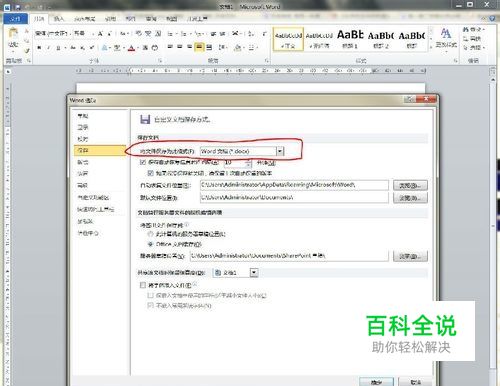Viewport: 500px width, 386px height.
Task: Open the font size dropdown
Action: click(93, 34)
